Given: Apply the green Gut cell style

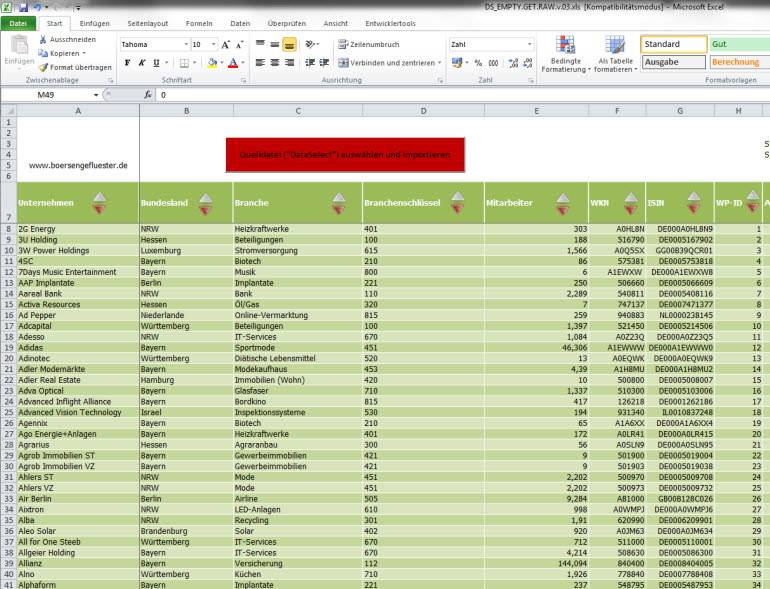Looking at the screenshot, I should pyautogui.click(x=740, y=44).
